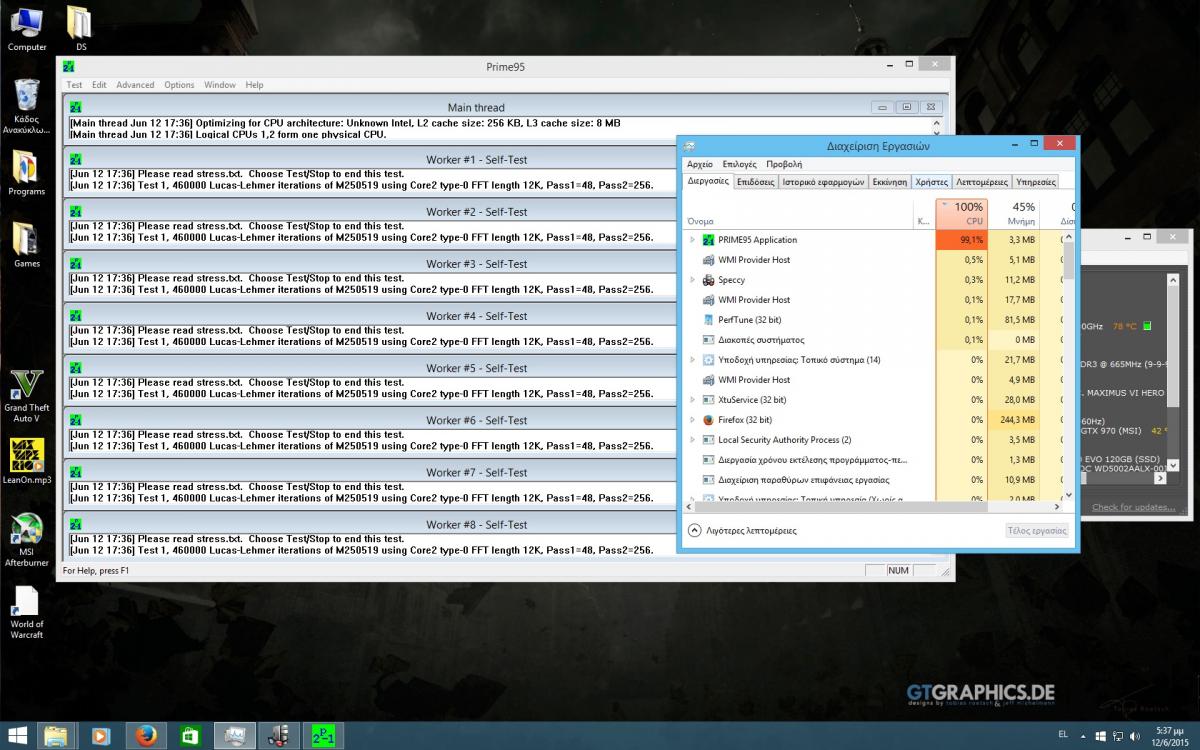Image resolution: width=1200 pixels, height=750 pixels.
Task: Switch to the Υπηρεσίες tab
Action: click(x=1036, y=182)
